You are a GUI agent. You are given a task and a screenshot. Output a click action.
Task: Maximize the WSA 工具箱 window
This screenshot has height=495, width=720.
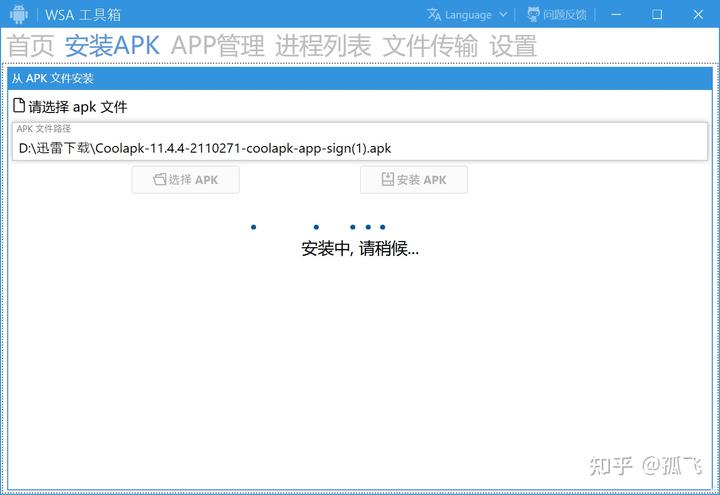tap(657, 14)
